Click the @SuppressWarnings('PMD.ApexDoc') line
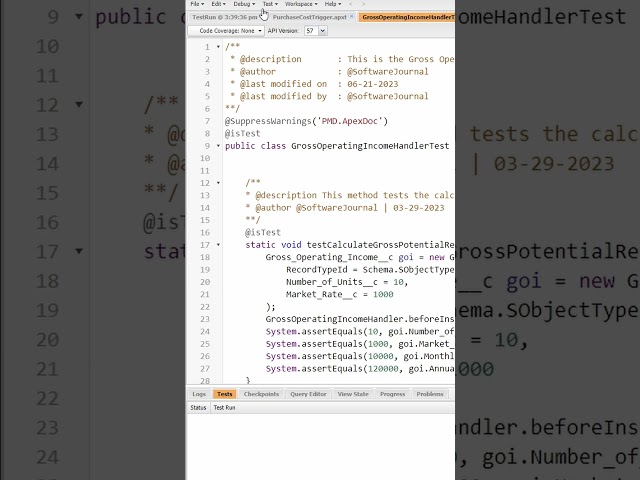The height and width of the screenshot is (480, 640). tap(306, 121)
